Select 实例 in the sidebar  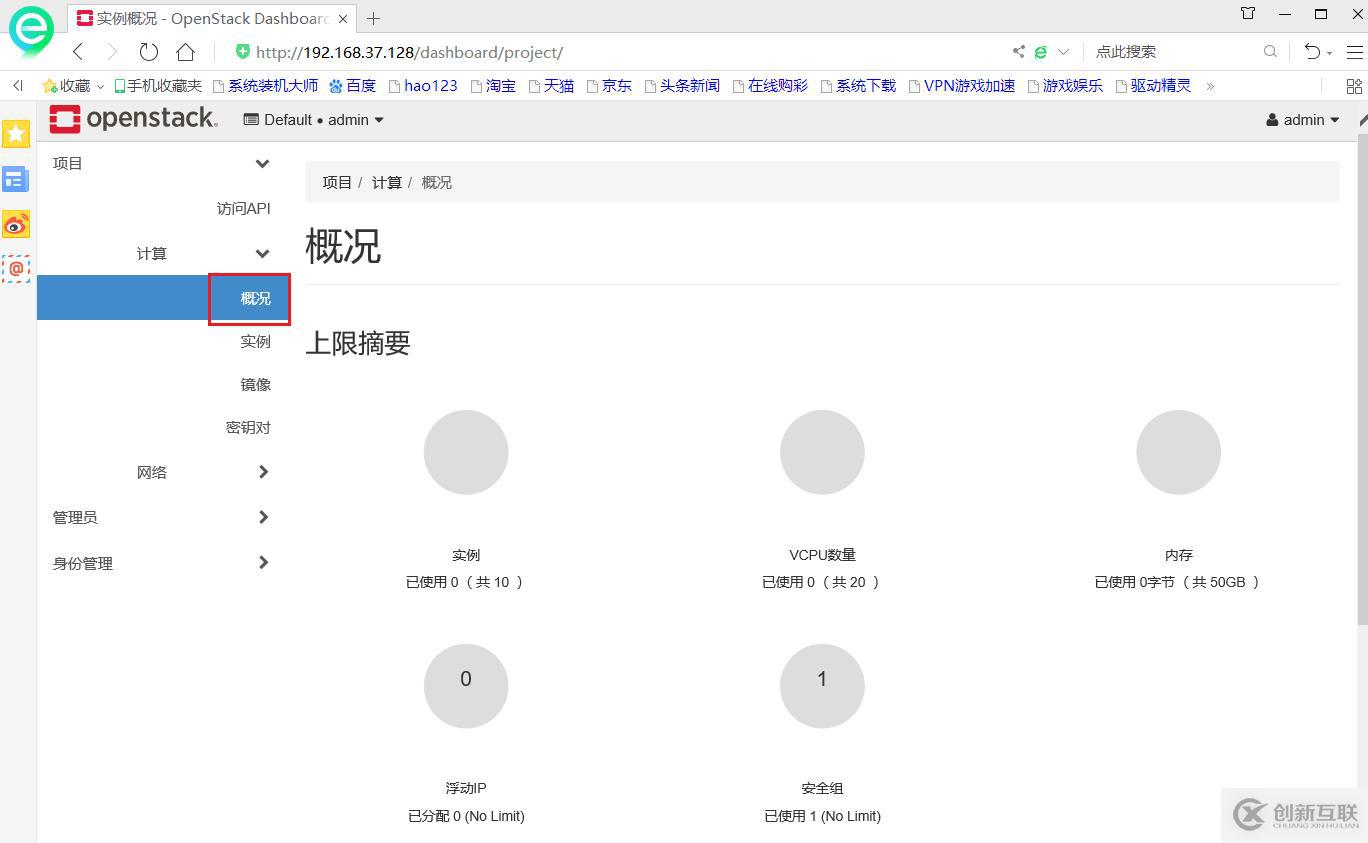click(x=256, y=341)
